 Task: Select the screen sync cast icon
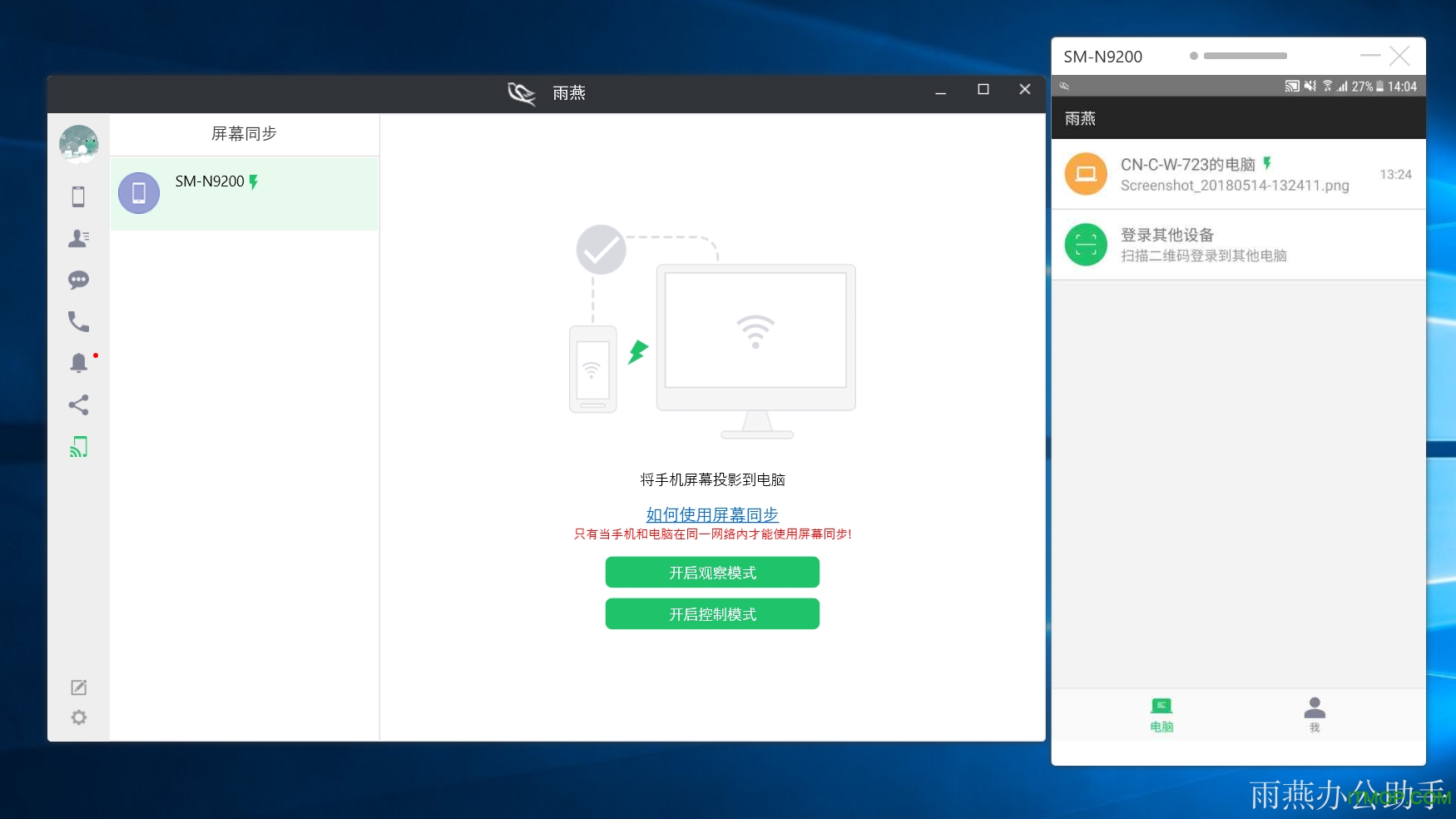78,447
